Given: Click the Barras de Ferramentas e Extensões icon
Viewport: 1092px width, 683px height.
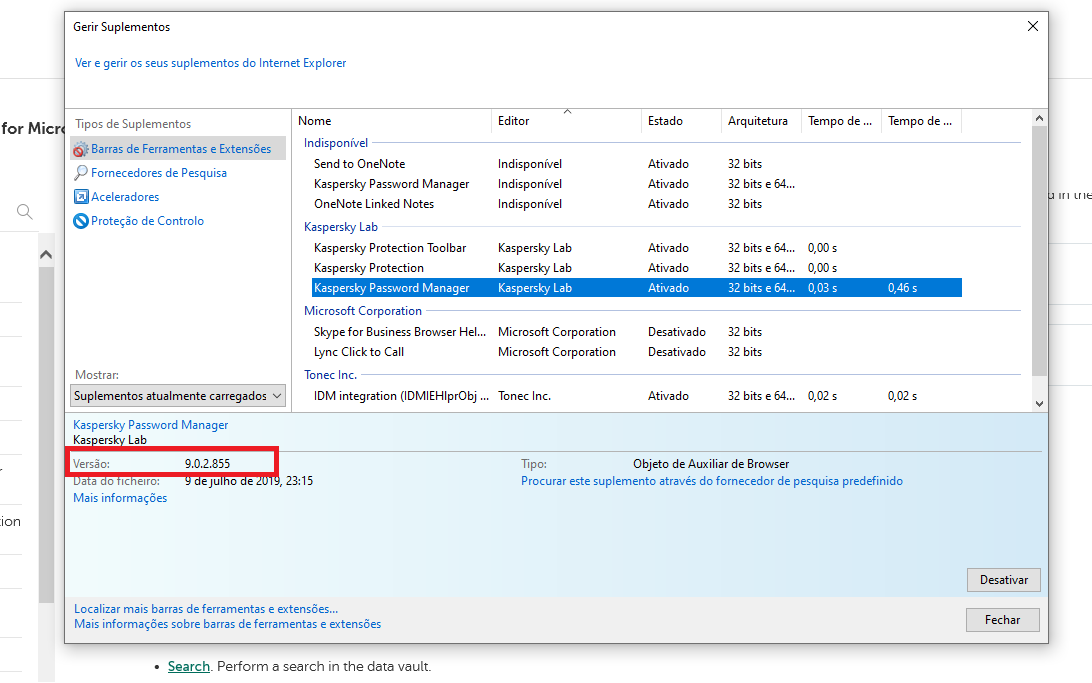Looking at the screenshot, I should click(x=81, y=149).
